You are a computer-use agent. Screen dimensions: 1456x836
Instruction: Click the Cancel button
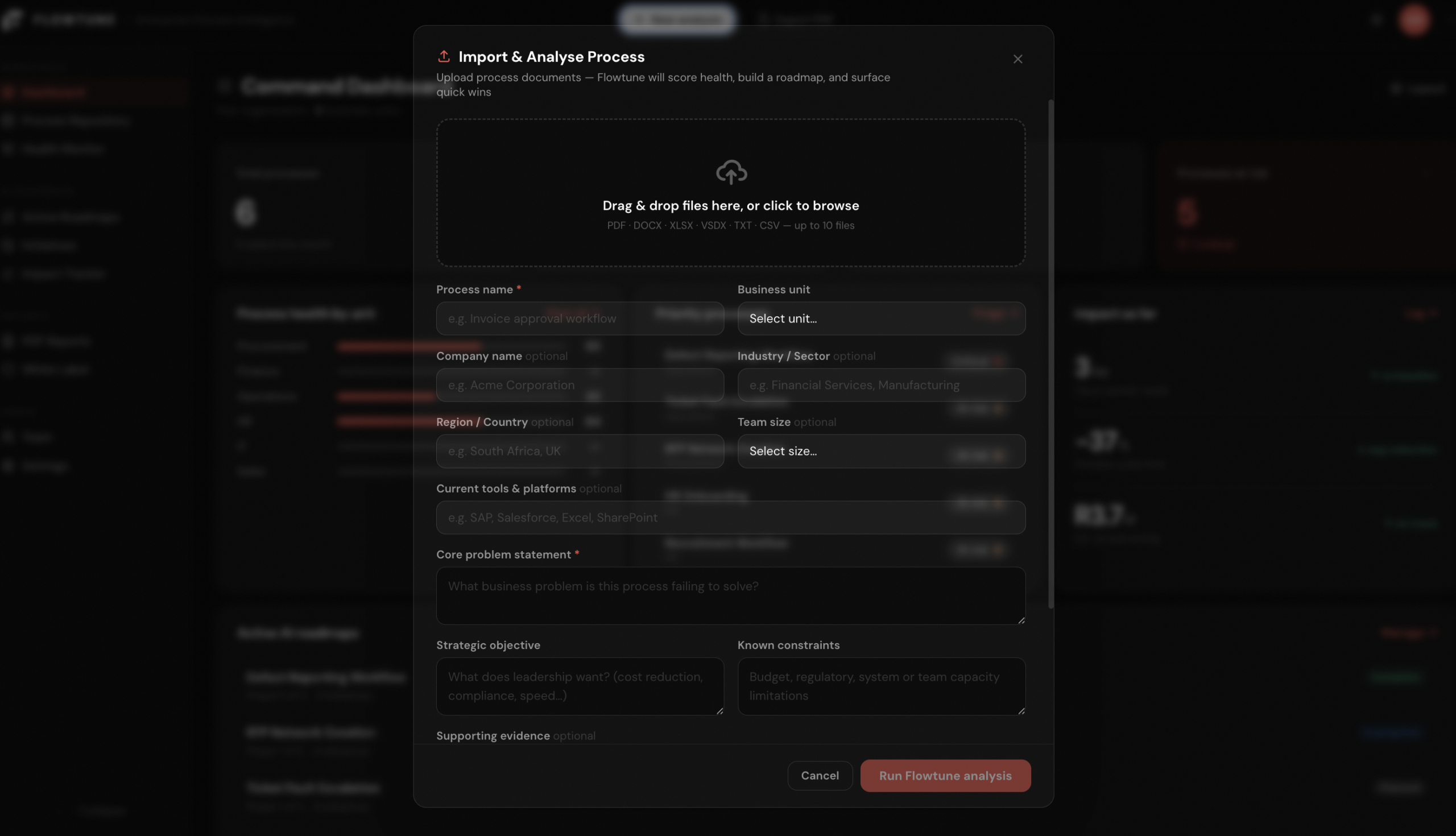click(820, 776)
